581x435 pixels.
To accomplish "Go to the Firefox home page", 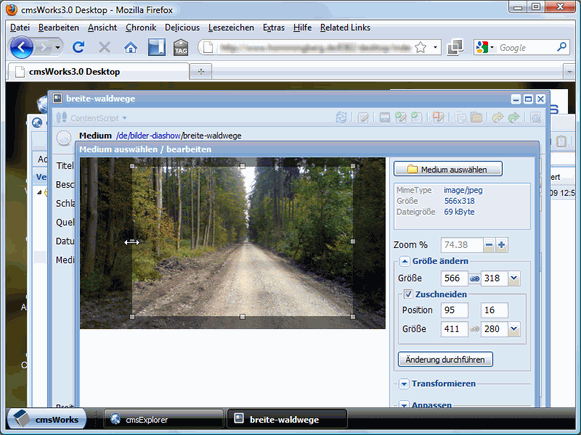I will pyautogui.click(x=130, y=47).
